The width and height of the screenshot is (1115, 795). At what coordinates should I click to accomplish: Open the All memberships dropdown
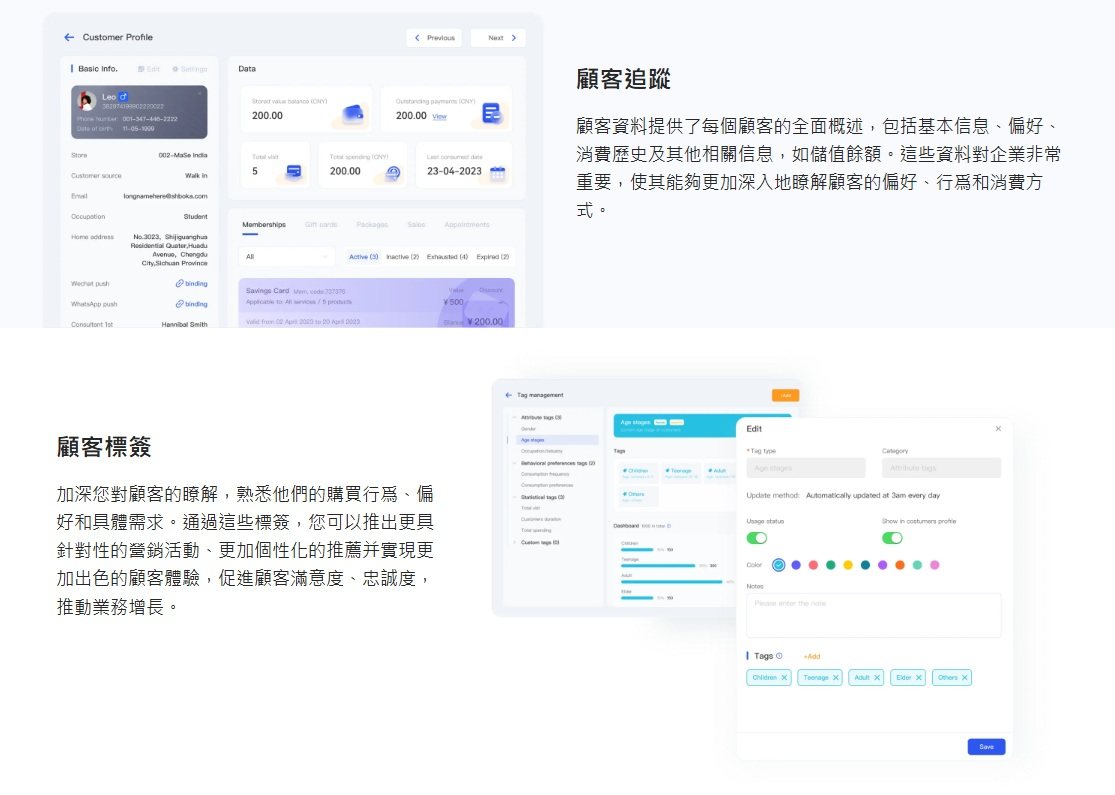coord(285,257)
